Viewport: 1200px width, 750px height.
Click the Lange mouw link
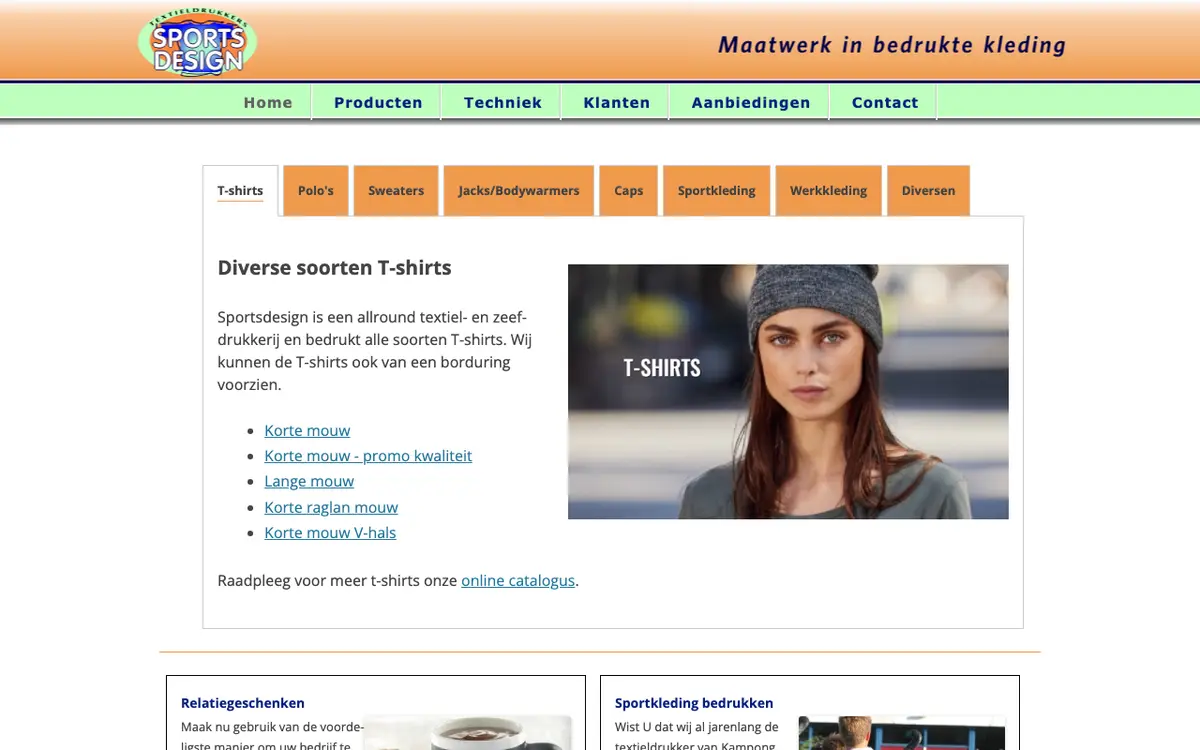(309, 481)
